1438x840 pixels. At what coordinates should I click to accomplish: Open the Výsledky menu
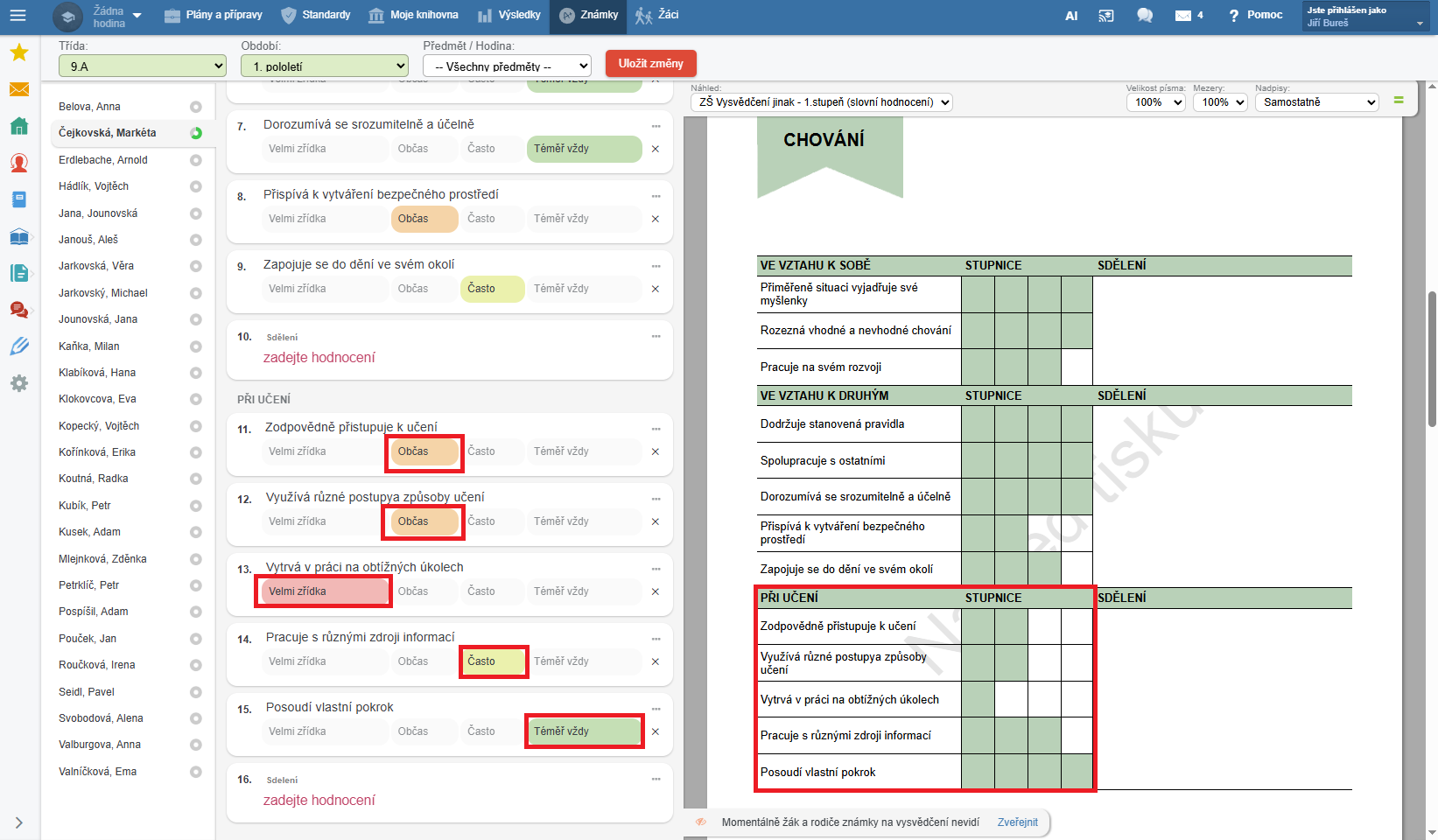coord(509,15)
